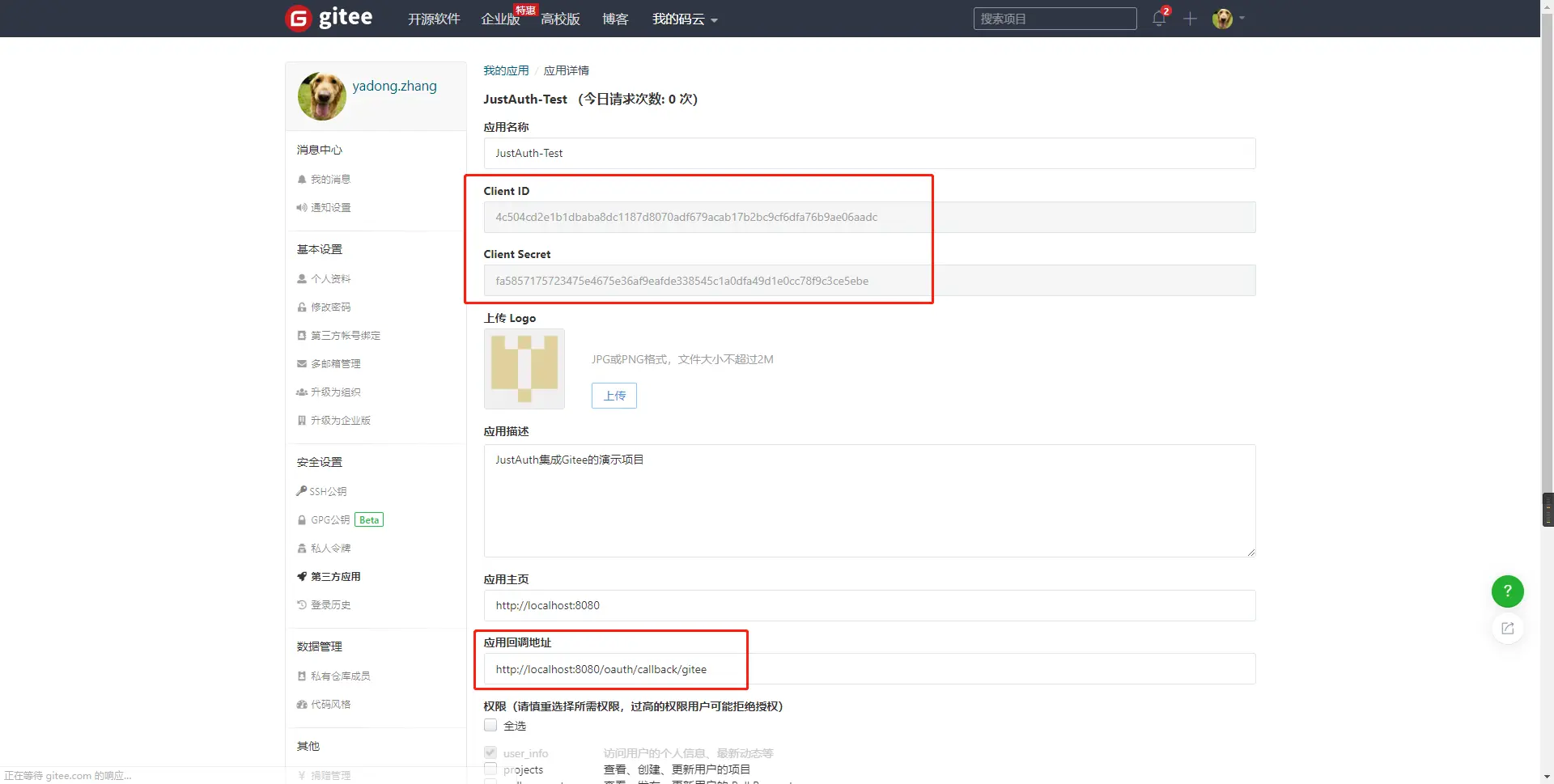Click the application logo thumbnail
This screenshot has height=784, width=1554.
524,369
